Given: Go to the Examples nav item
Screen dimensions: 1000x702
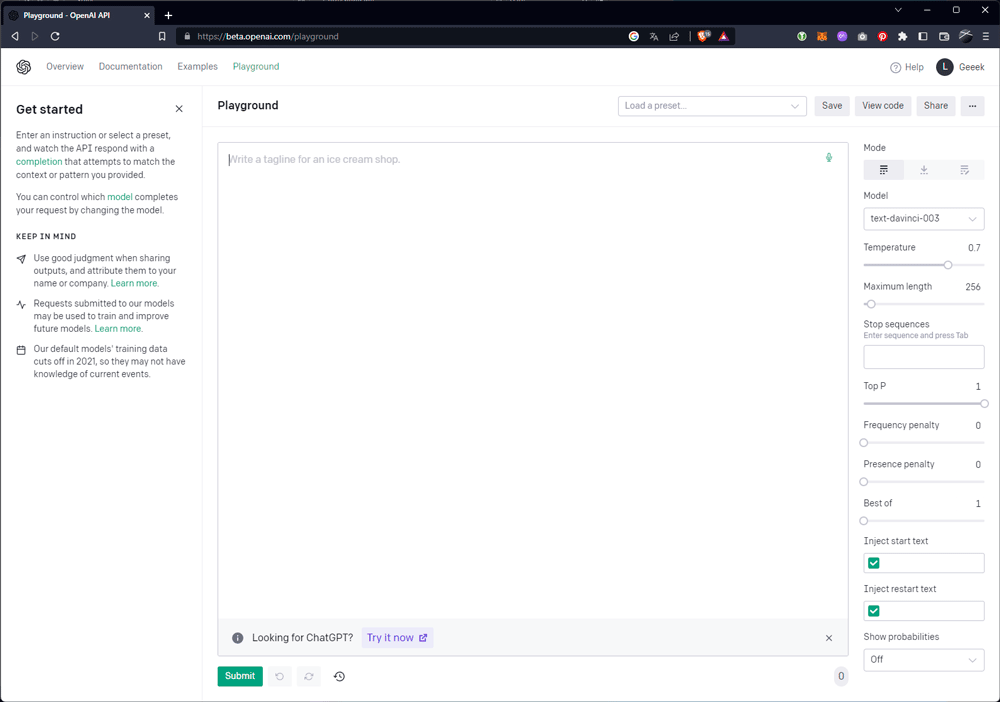Looking at the screenshot, I should tap(197, 66).
